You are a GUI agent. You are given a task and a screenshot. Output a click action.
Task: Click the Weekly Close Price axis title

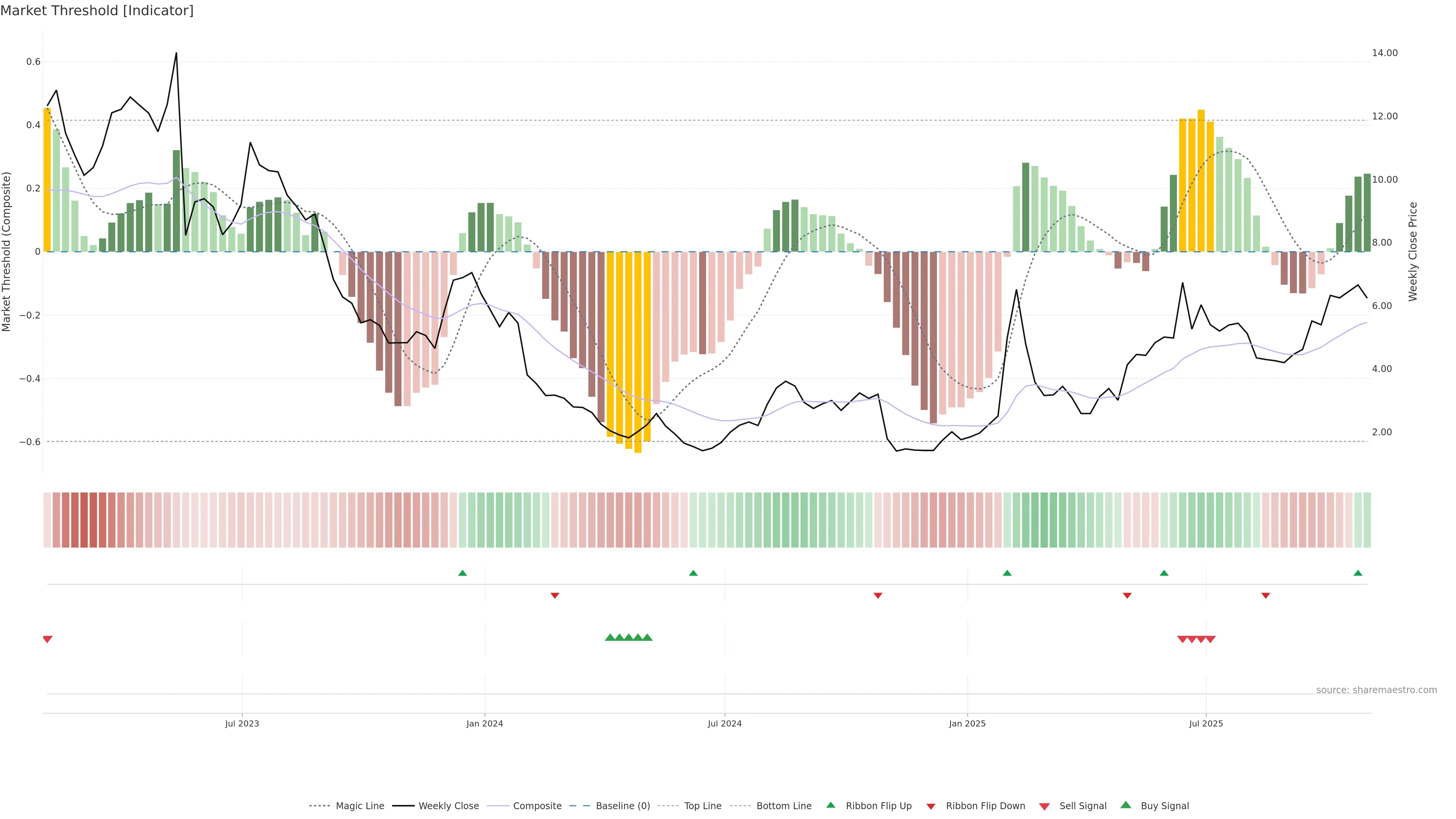1412,251
